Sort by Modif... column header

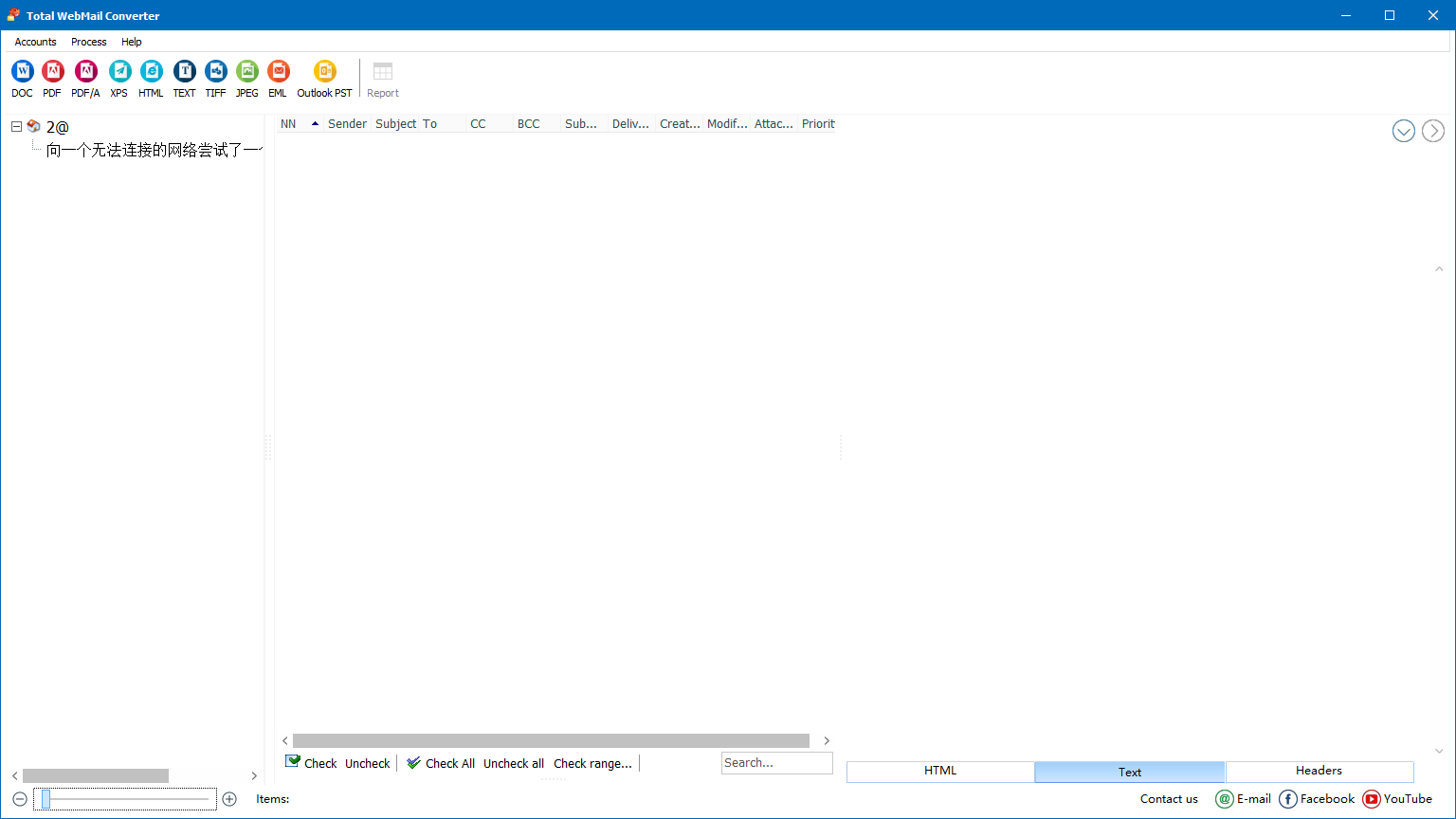pos(727,124)
